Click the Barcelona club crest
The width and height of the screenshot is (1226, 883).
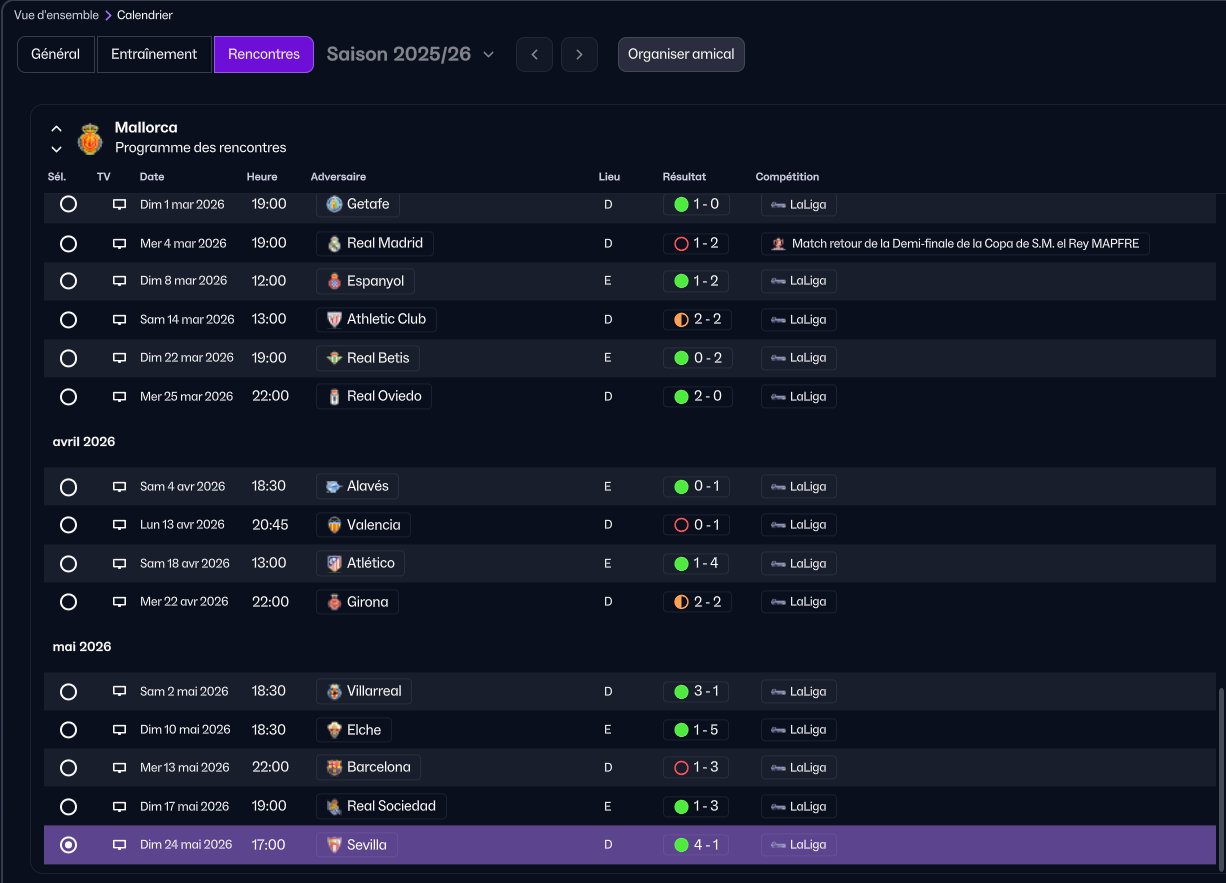[334, 768]
